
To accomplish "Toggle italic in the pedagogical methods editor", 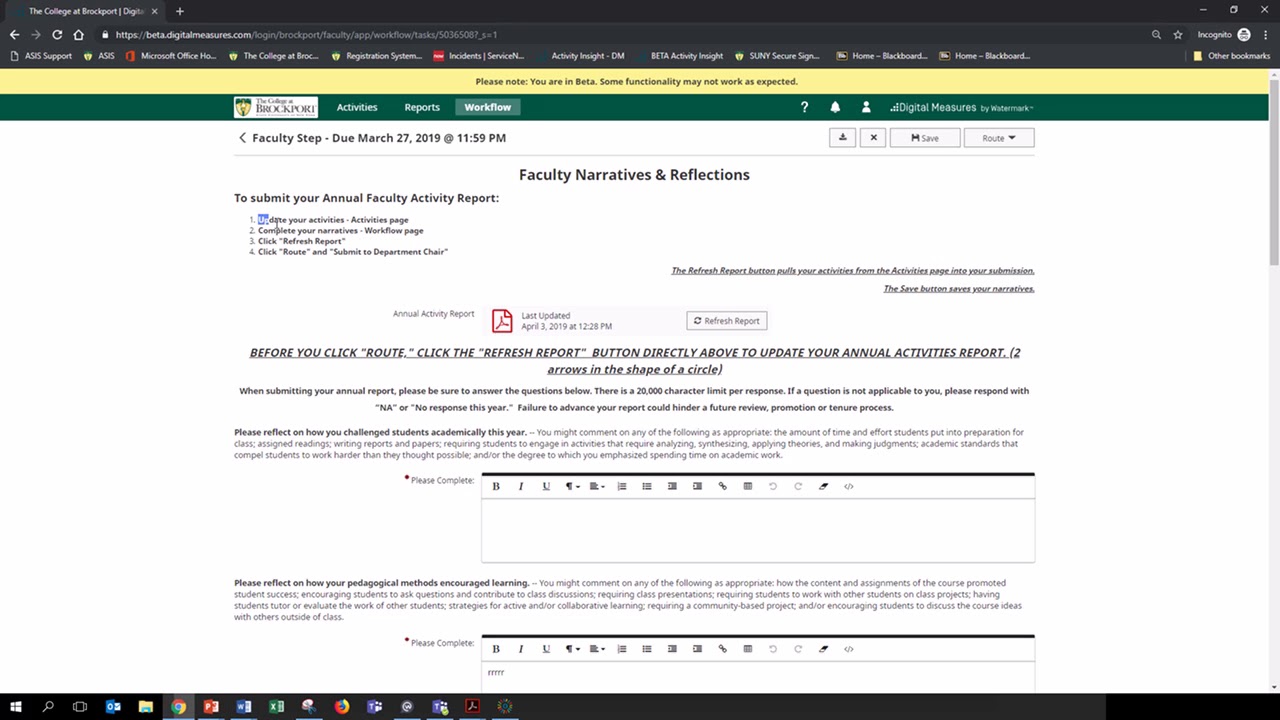I will (x=521, y=649).
